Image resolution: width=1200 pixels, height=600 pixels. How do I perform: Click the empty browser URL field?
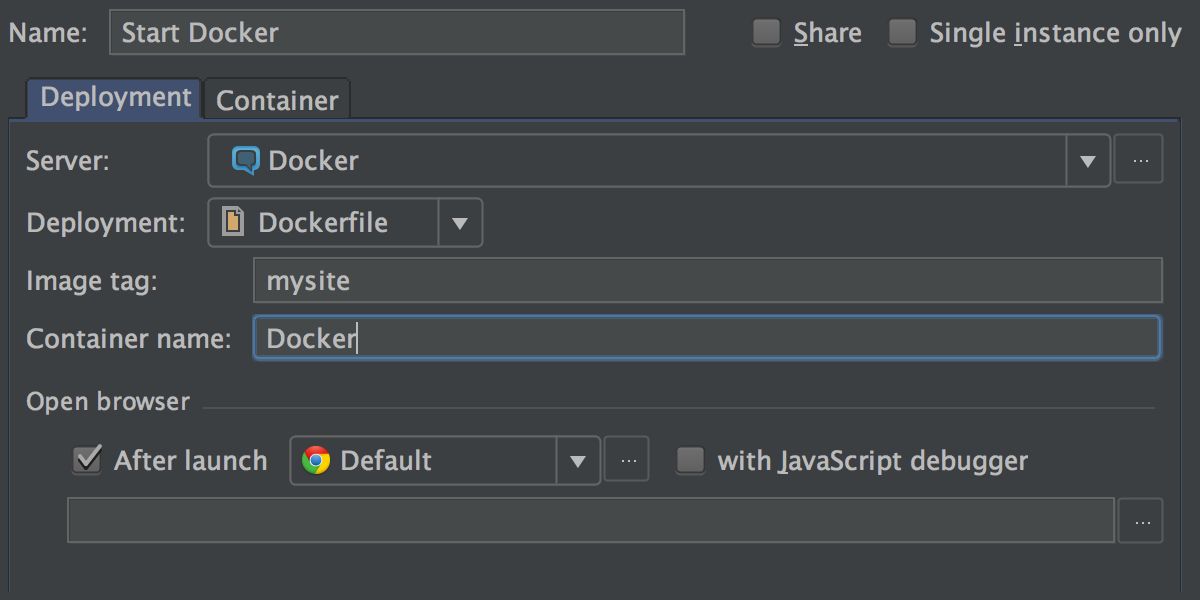(x=590, y=520)
